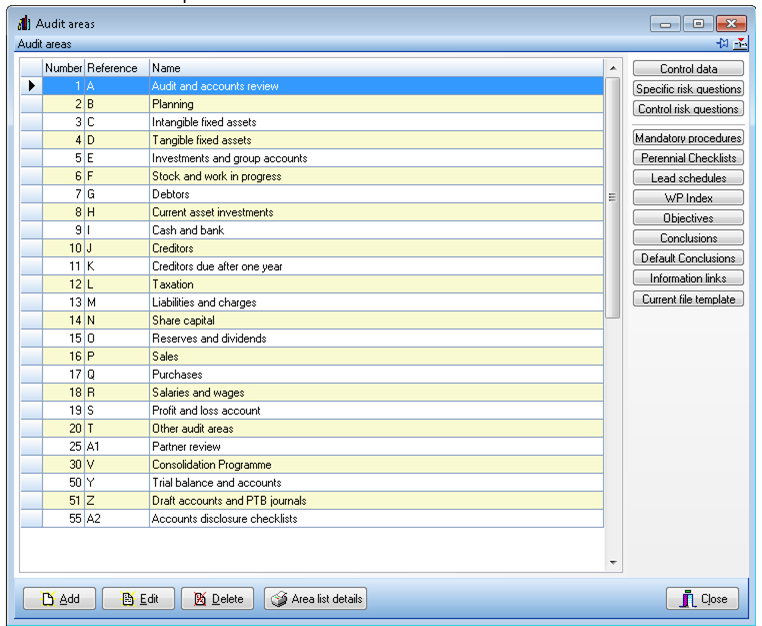The height and width of the screenshot is (626, 762).
Task: Select the 'Taxation' row
Action: 312,284
